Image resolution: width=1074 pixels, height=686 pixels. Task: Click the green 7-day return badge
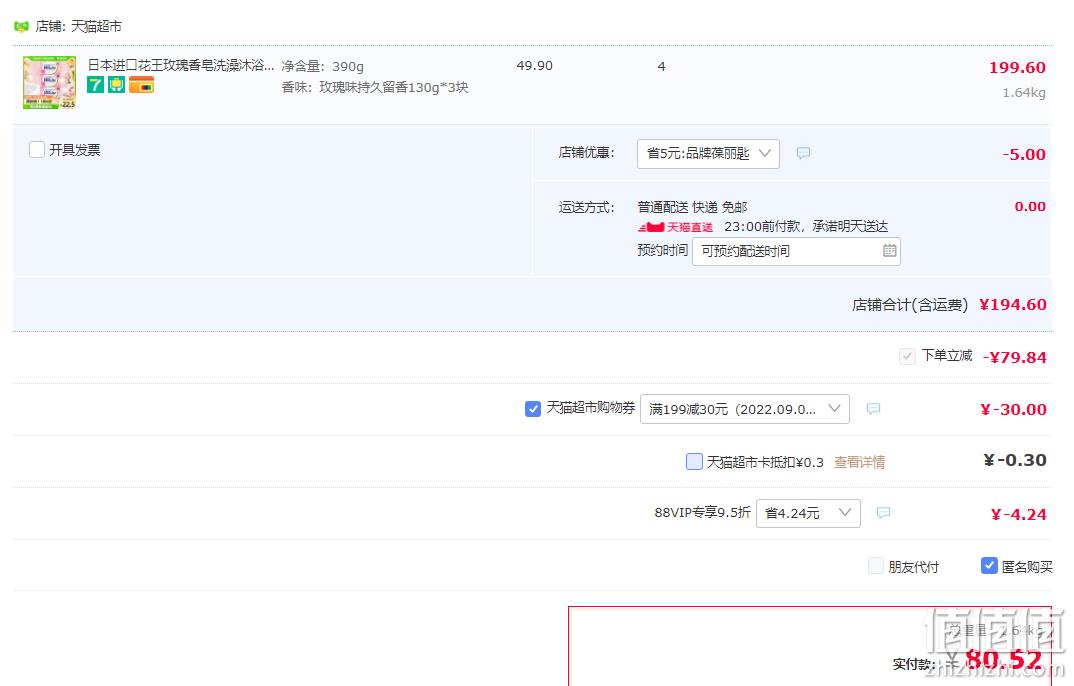[95, 85]
